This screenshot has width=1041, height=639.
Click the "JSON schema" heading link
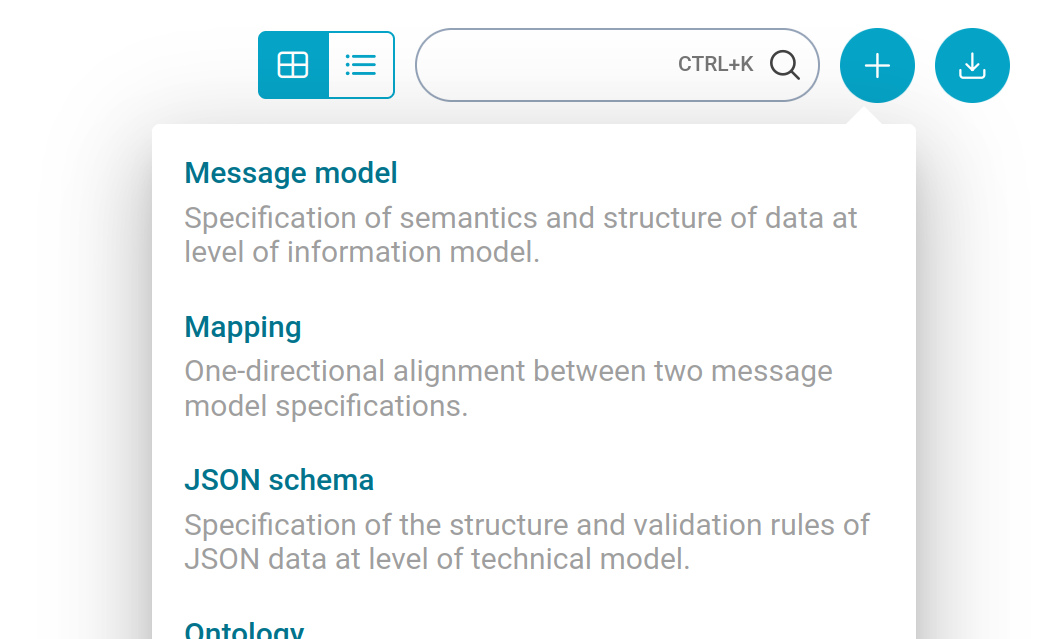click(x=279, y=480)
